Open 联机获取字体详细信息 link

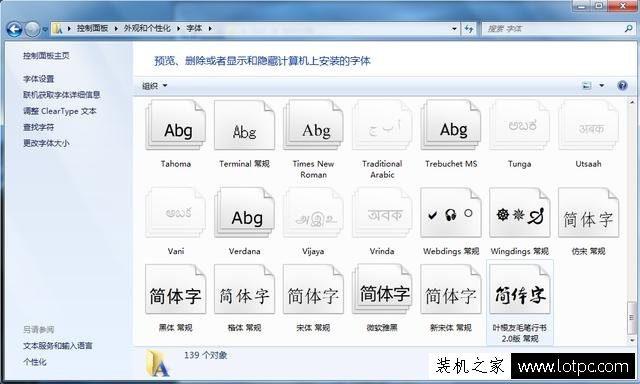click(x=62, y=95)
